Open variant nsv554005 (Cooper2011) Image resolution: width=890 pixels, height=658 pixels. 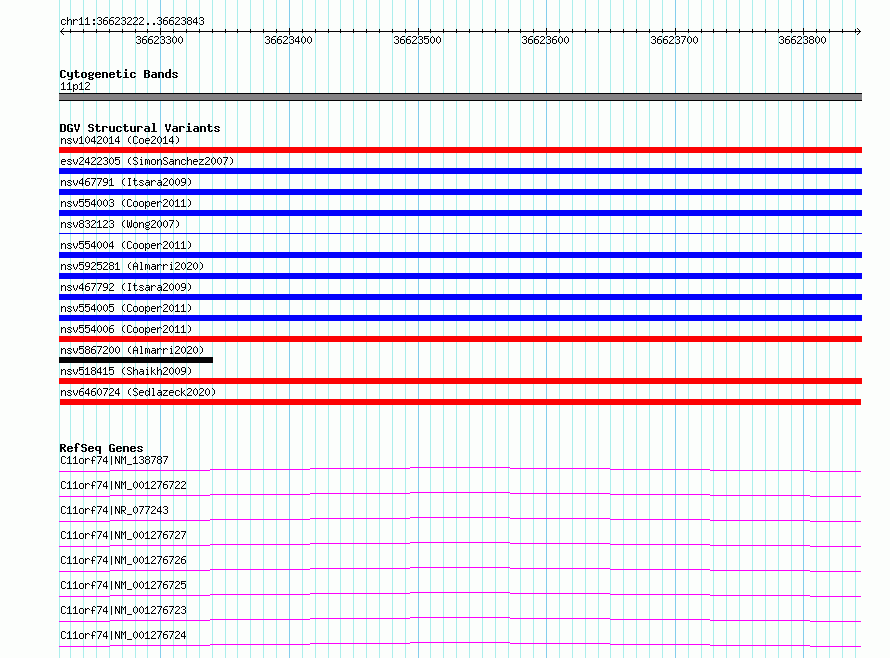126,308
